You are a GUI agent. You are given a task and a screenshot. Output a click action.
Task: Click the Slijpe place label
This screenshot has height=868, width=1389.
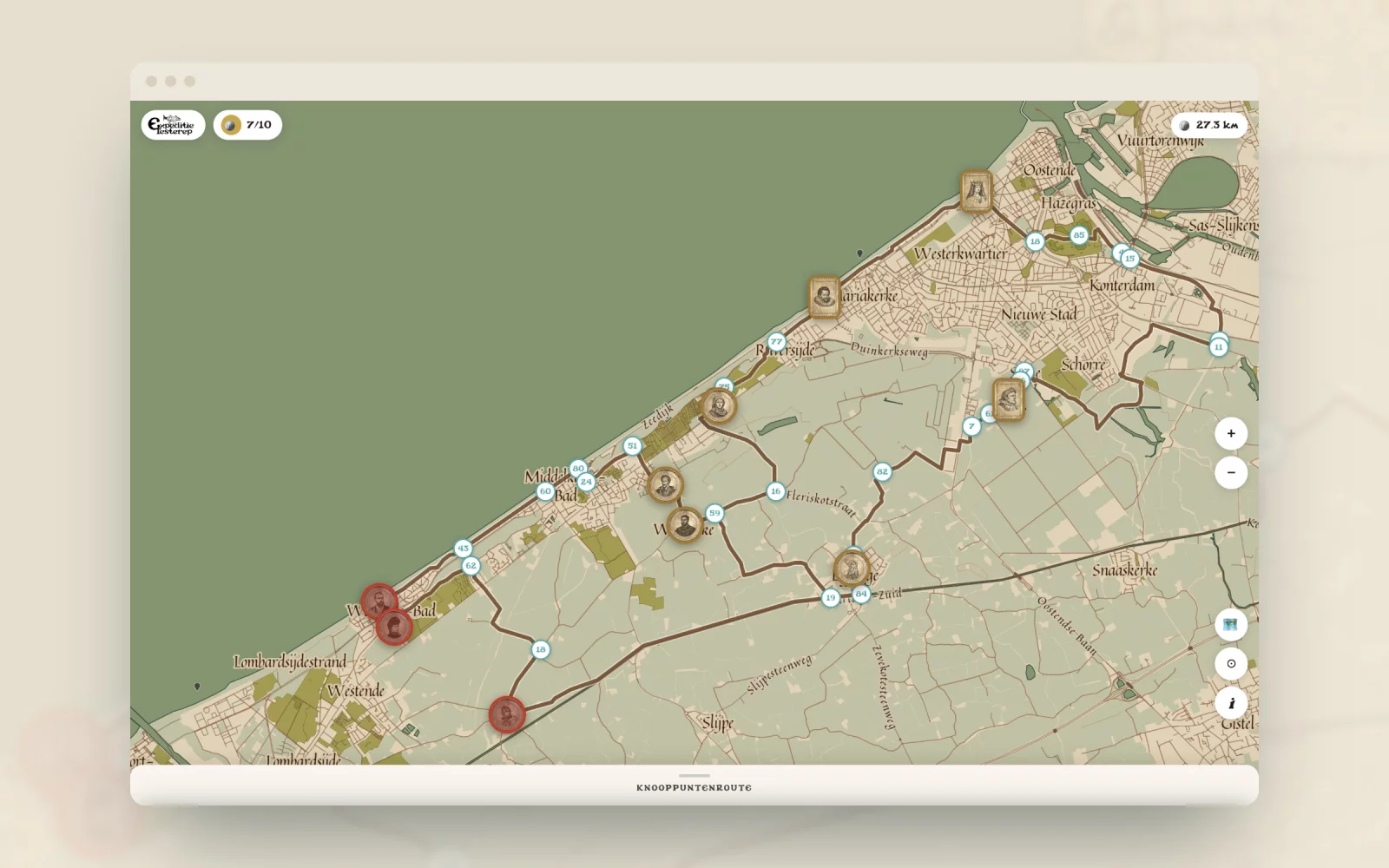pyautogui.click(x=718, y=723)
